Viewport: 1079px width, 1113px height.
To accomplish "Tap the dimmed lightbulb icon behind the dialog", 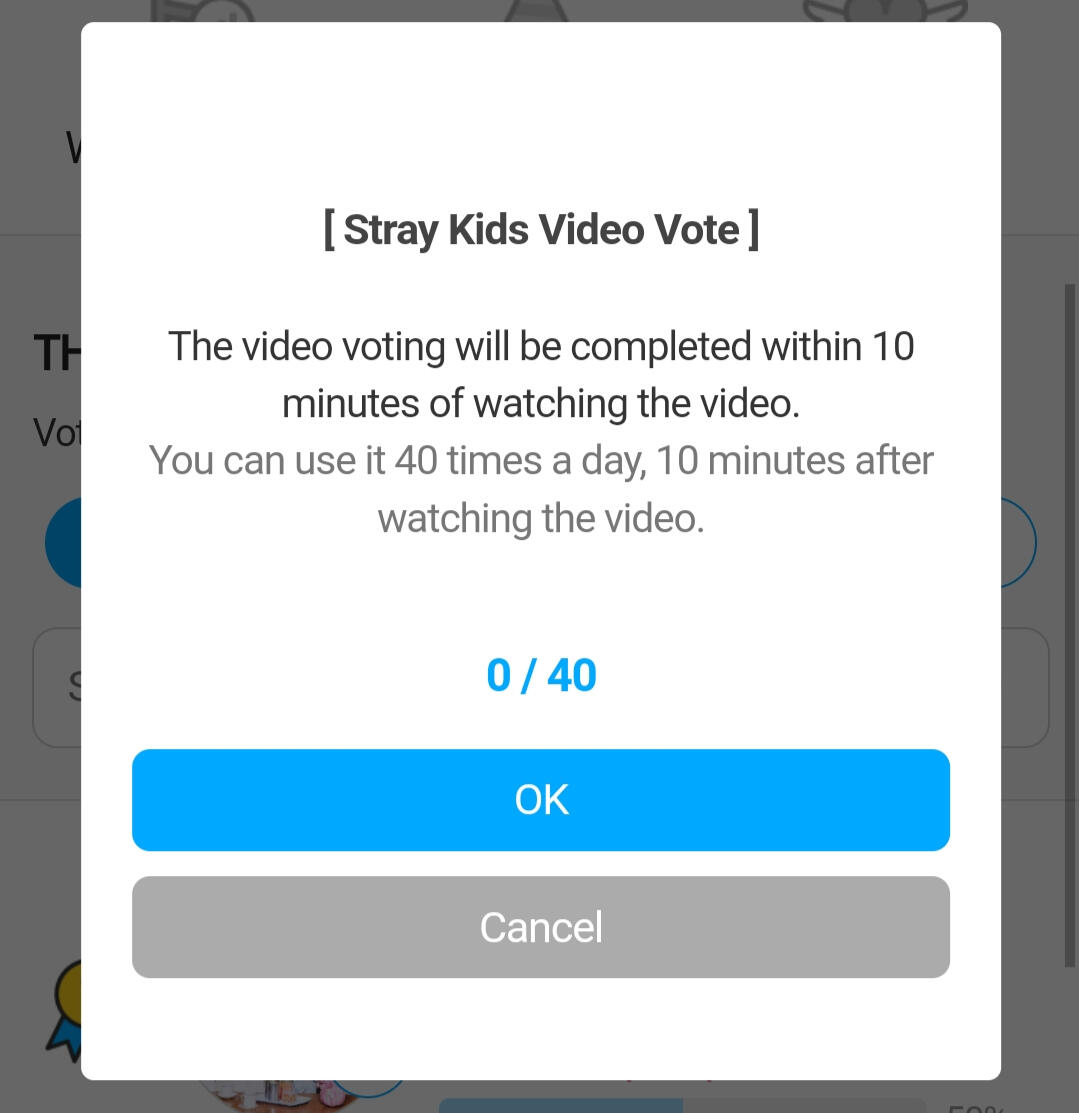I will click(x=203, y=11).
